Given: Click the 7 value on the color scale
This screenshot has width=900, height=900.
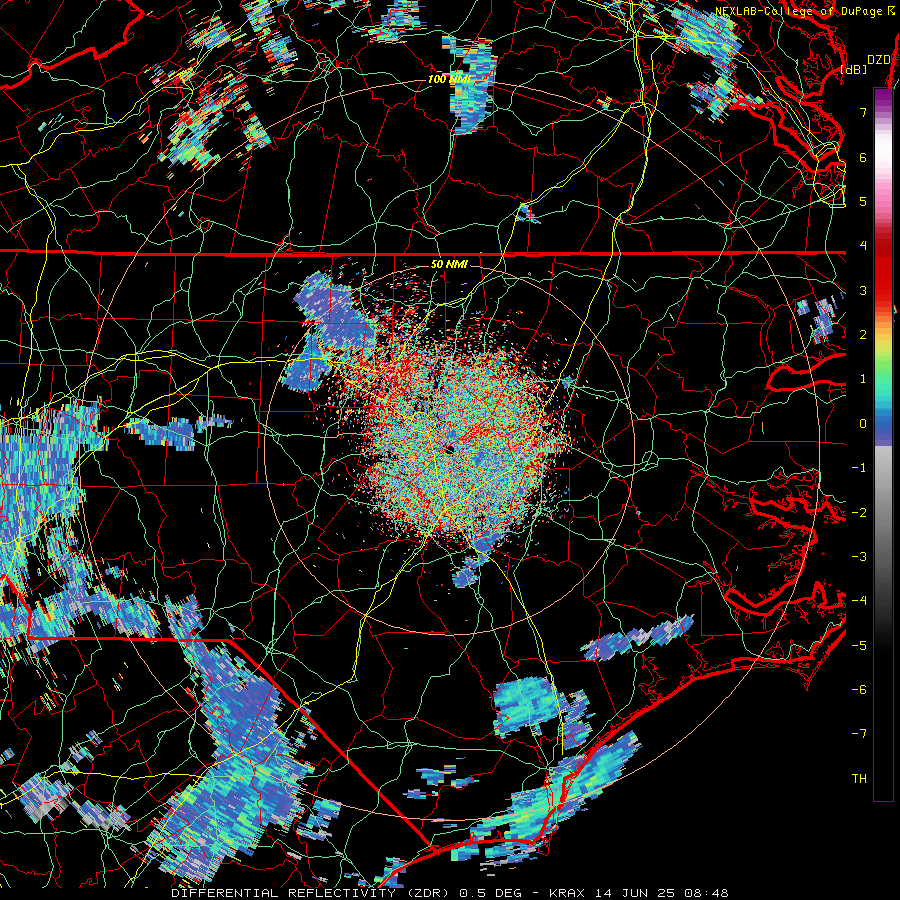Looking at the screenshot, I should 863,112.
